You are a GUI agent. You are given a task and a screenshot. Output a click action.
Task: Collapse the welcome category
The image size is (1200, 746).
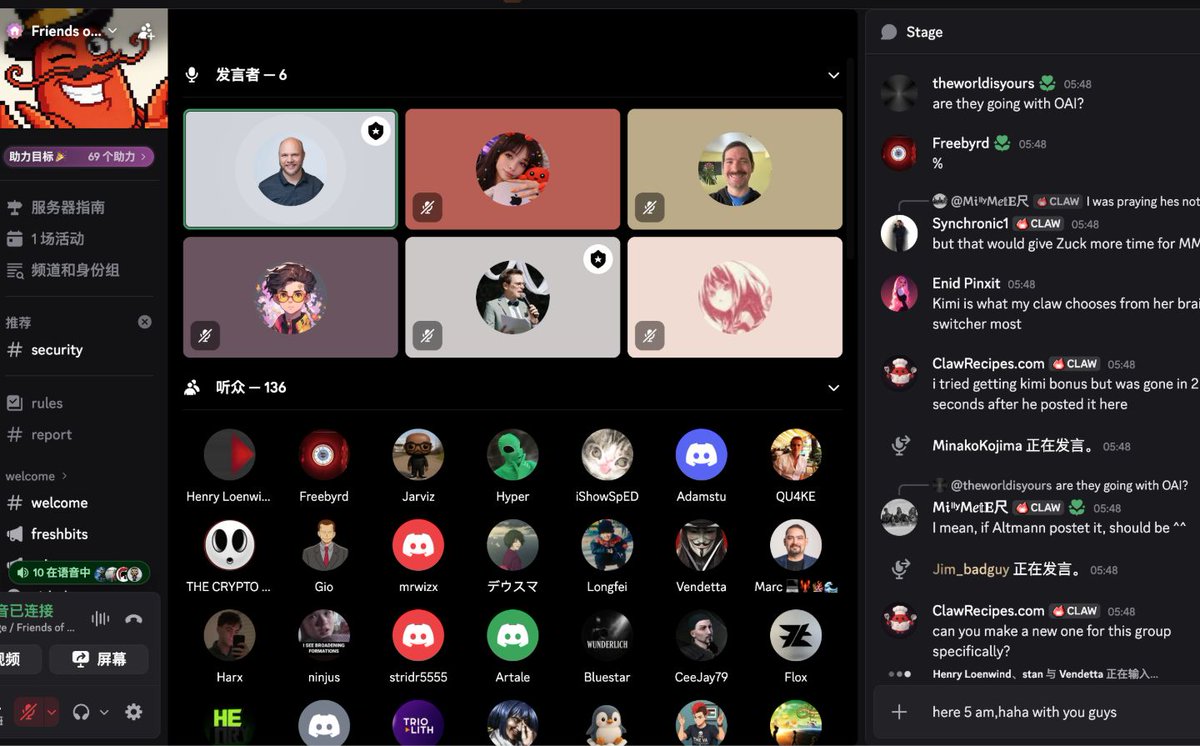click(37, 476)
